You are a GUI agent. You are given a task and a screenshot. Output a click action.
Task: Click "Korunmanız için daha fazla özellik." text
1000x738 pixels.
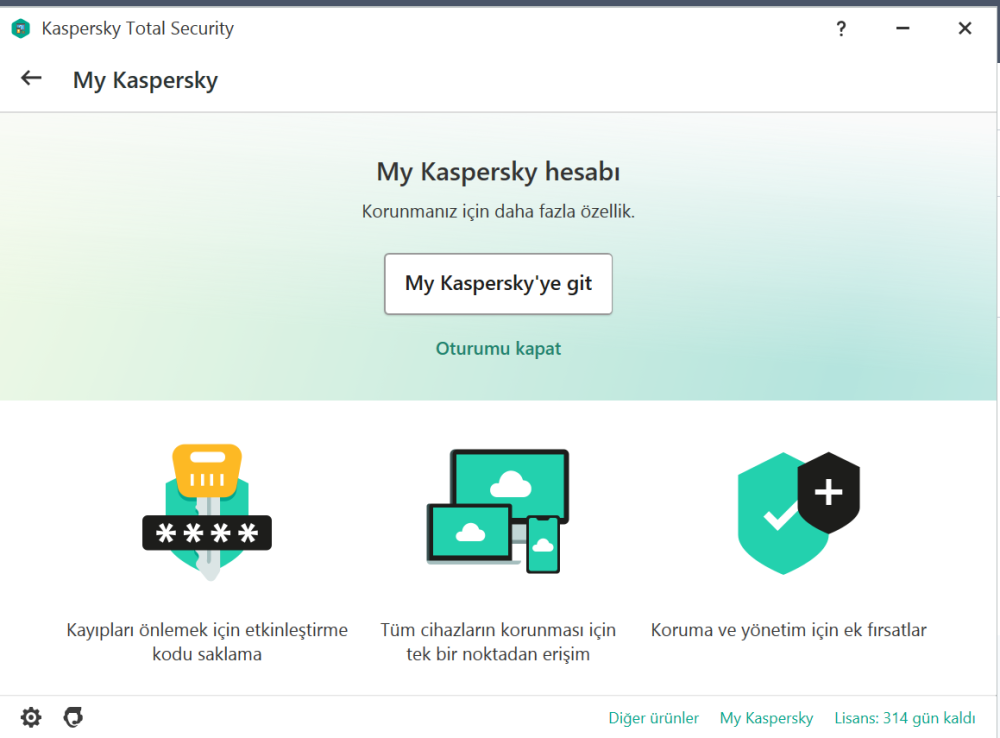(498, 212)
